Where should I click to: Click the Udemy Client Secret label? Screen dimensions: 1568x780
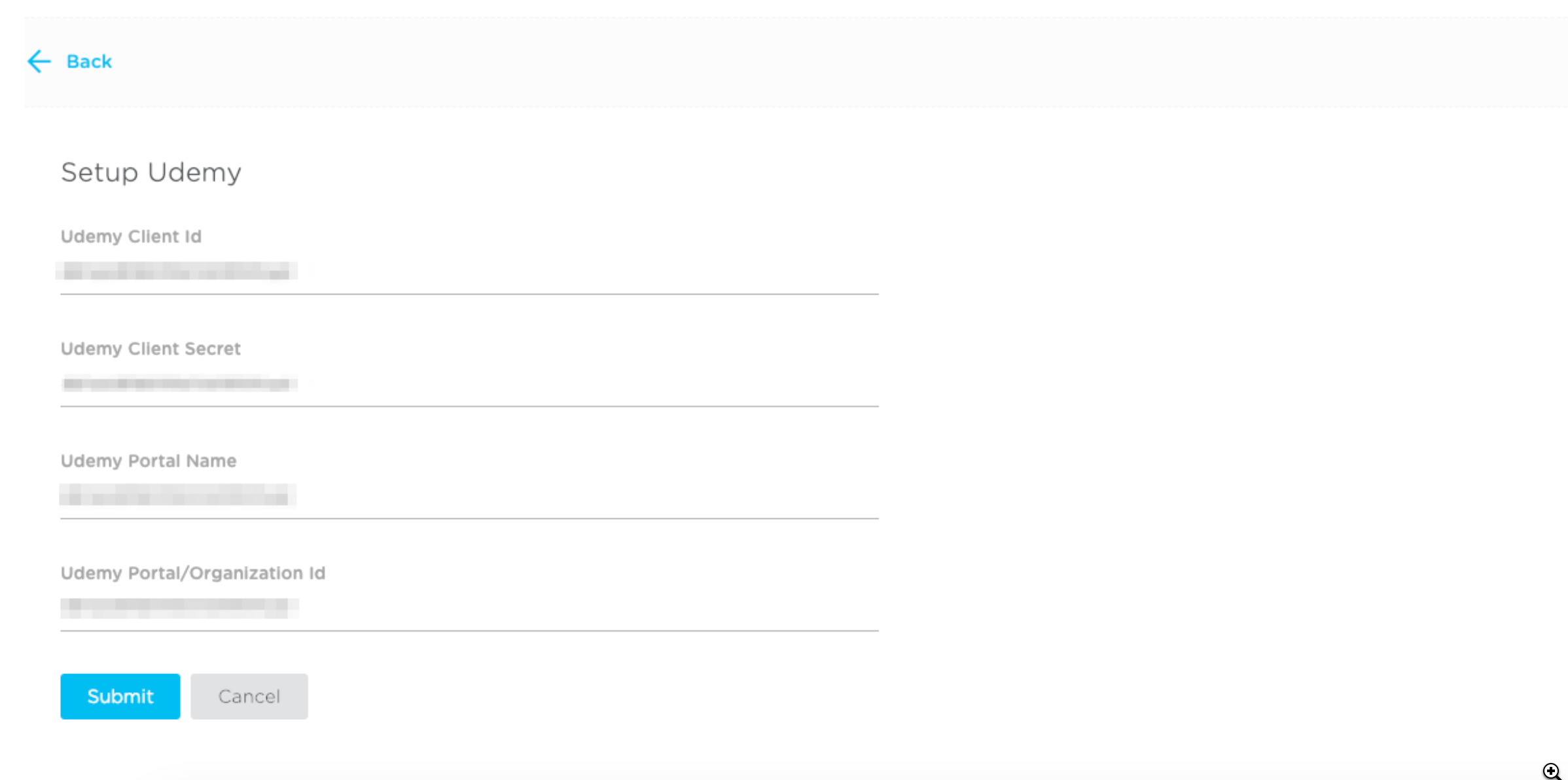pyautogui.click(x=151, y=349)
